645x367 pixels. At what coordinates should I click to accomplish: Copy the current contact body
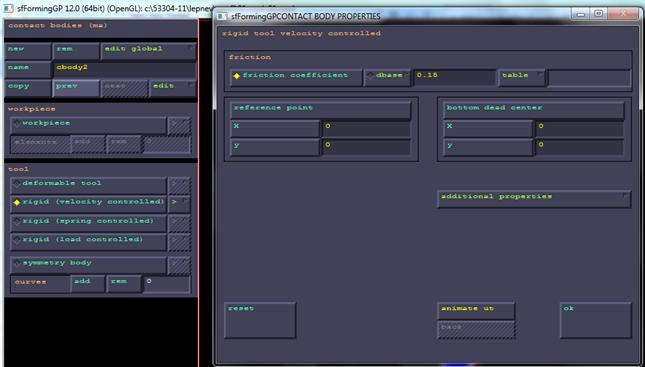pyautogui.click(x=28, y=88)
